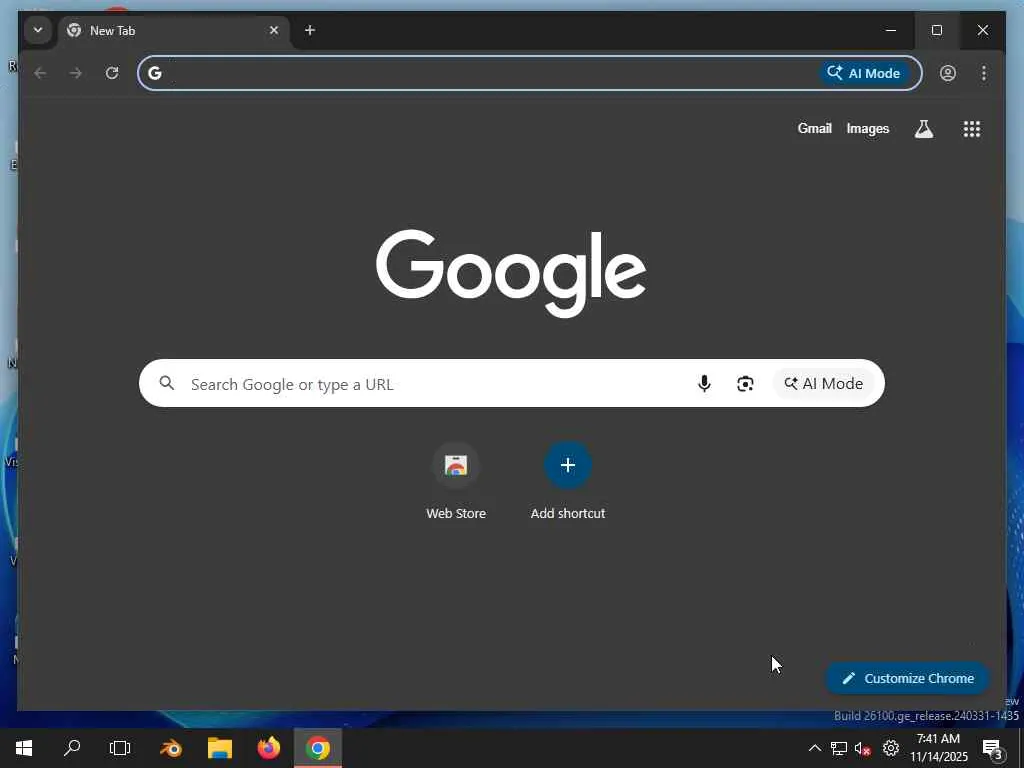Screen dimensions: 1024x768
Task: Open the settings gear in system tray
Action: coord(891,748)
